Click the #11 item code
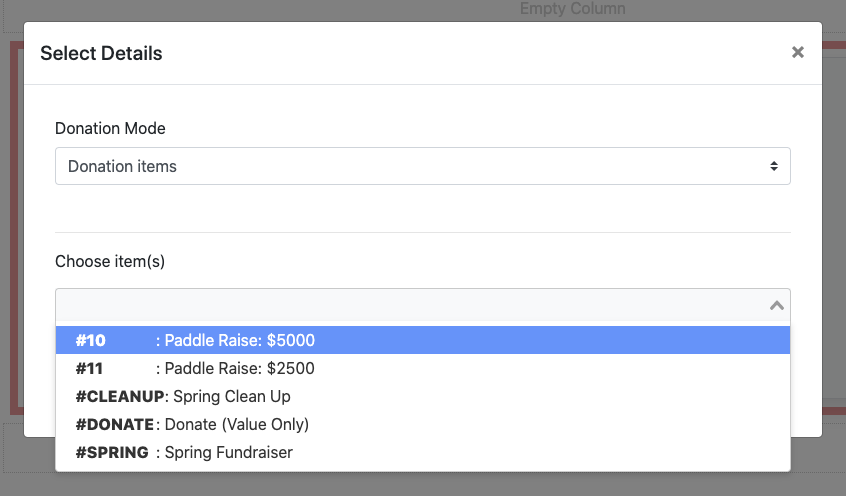The height and width of the screenshot is (496, 846). pyautogui.click(x=89, y=368)
